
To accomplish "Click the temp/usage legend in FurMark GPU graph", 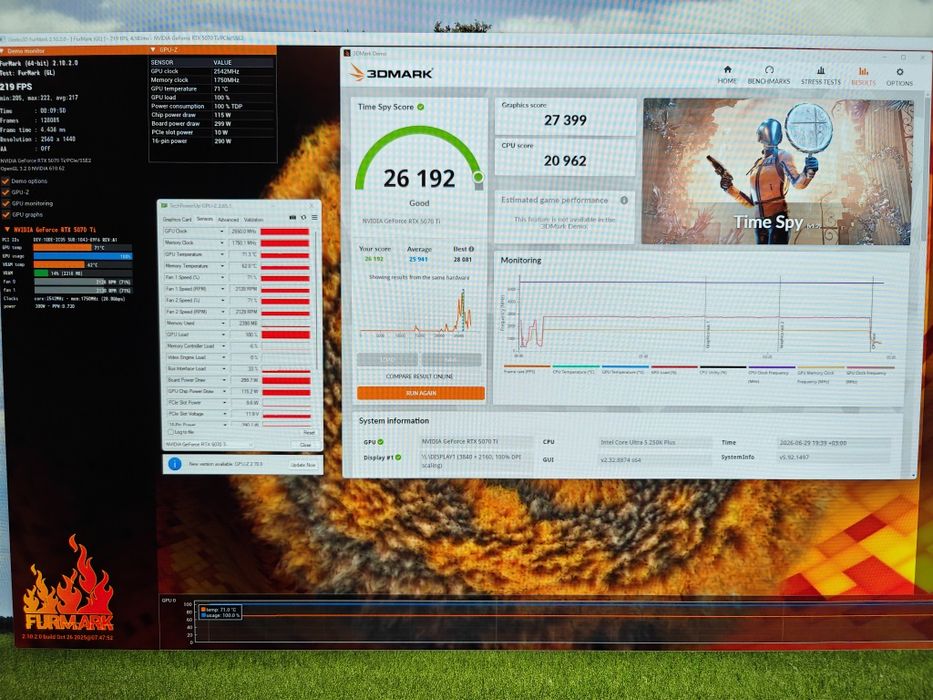I will point(220,612).
